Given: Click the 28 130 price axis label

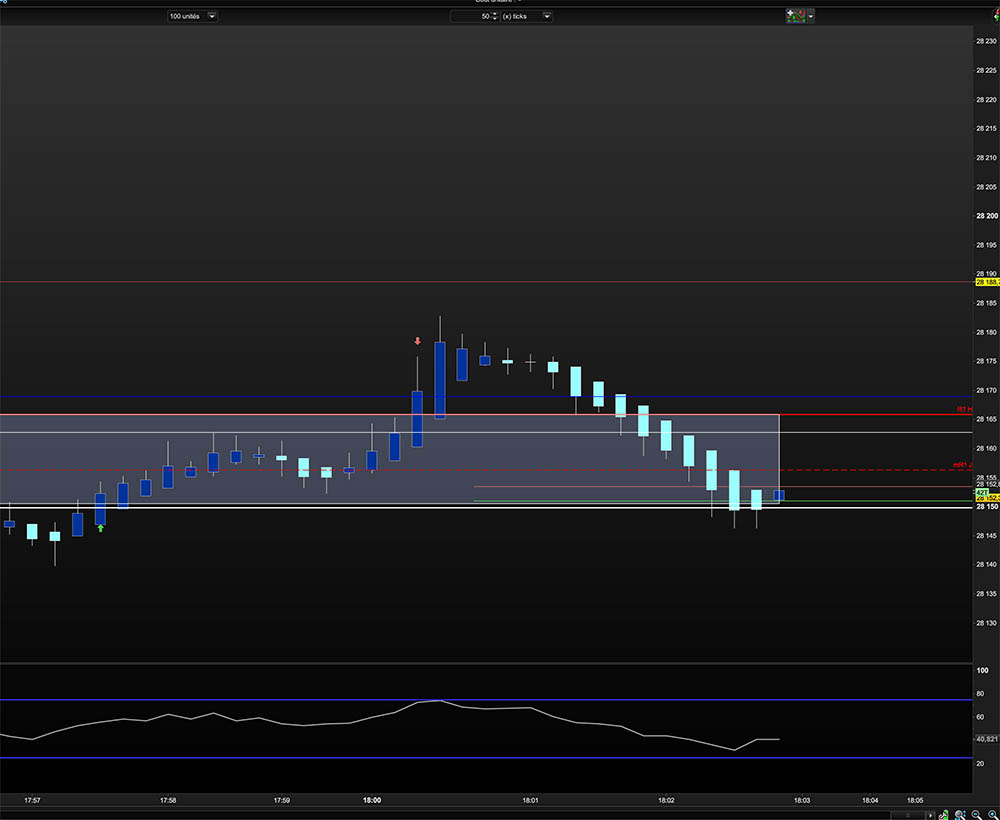Looking at the screenshot, I should tap(987, 623).
